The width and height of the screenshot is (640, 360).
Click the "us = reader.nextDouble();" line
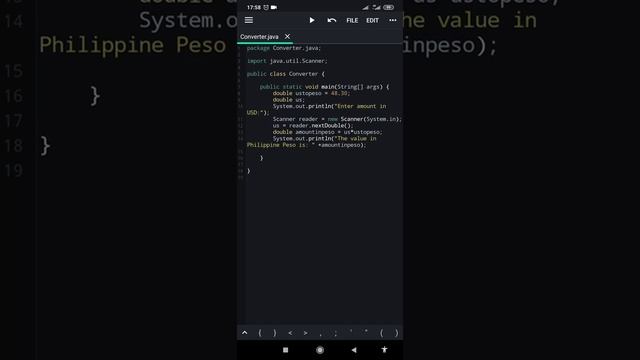(313, 126)
